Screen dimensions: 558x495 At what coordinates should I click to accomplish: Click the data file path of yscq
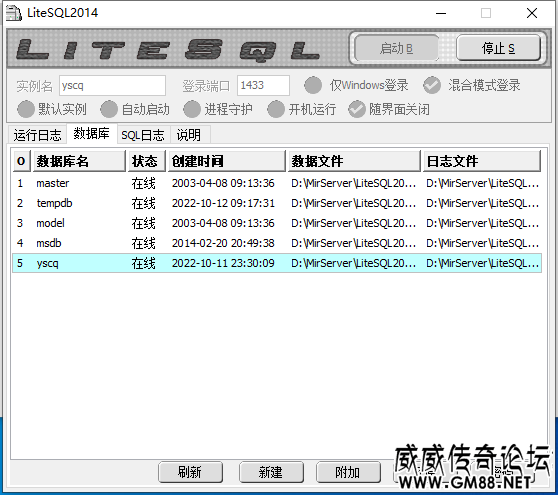point(353,263)
